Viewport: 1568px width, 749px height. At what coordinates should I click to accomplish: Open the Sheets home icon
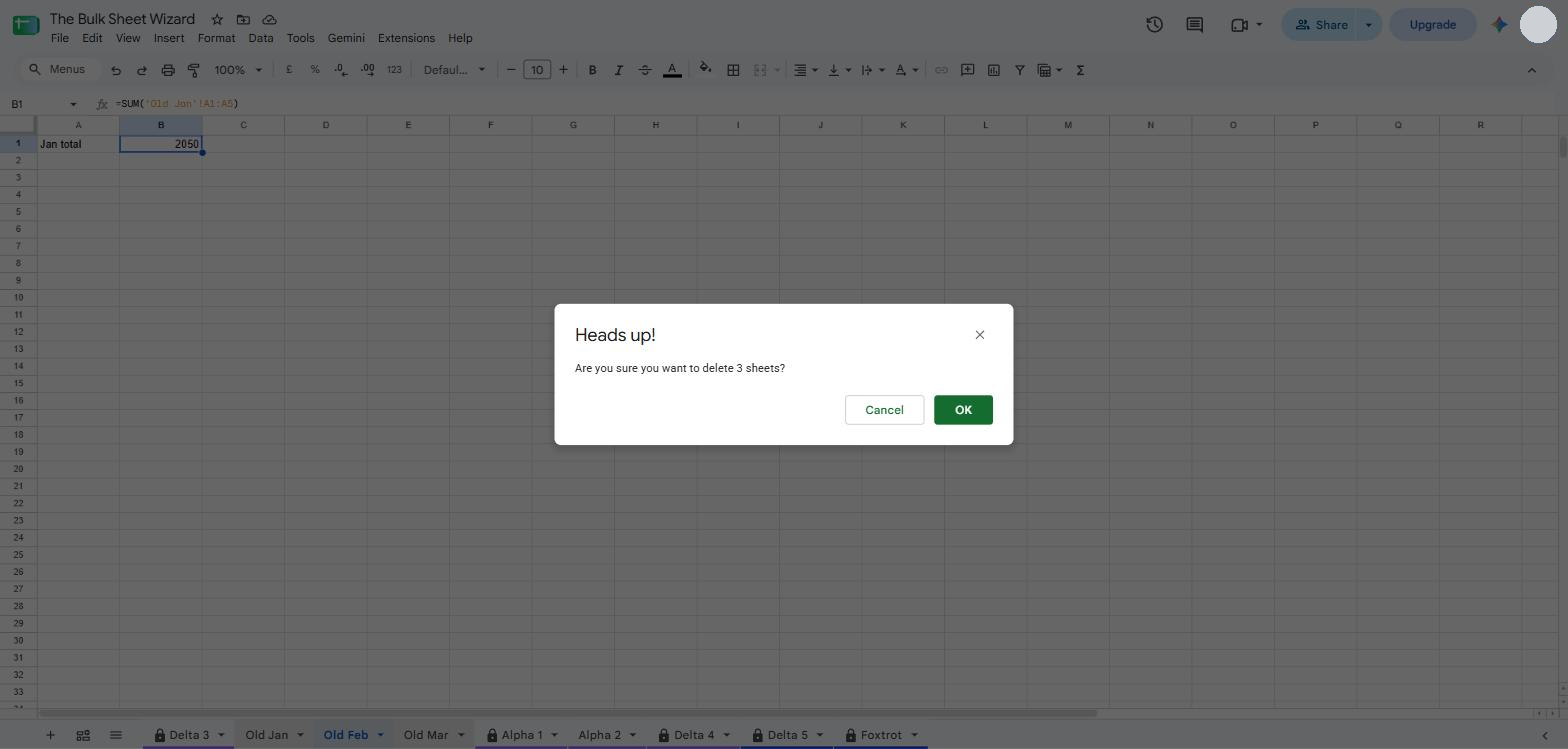tap(26, 25)
